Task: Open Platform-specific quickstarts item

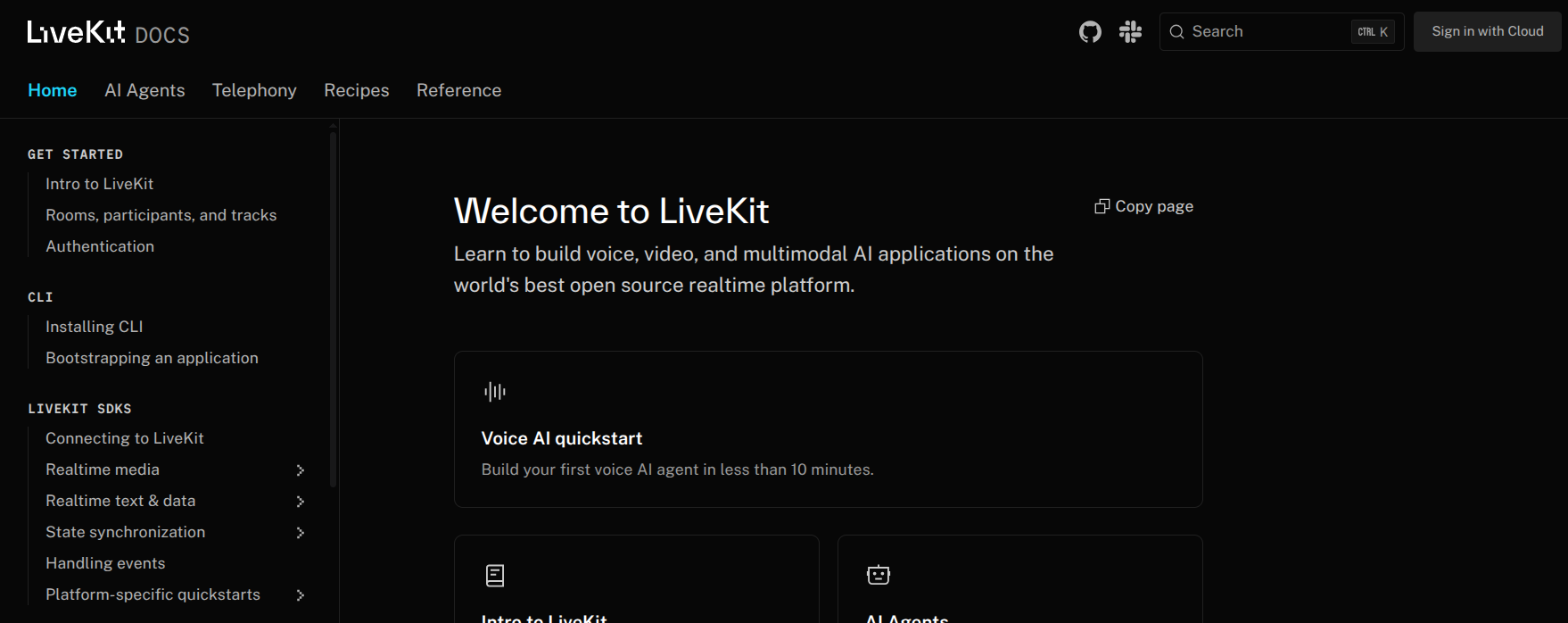Action: (x=153, y=594)
